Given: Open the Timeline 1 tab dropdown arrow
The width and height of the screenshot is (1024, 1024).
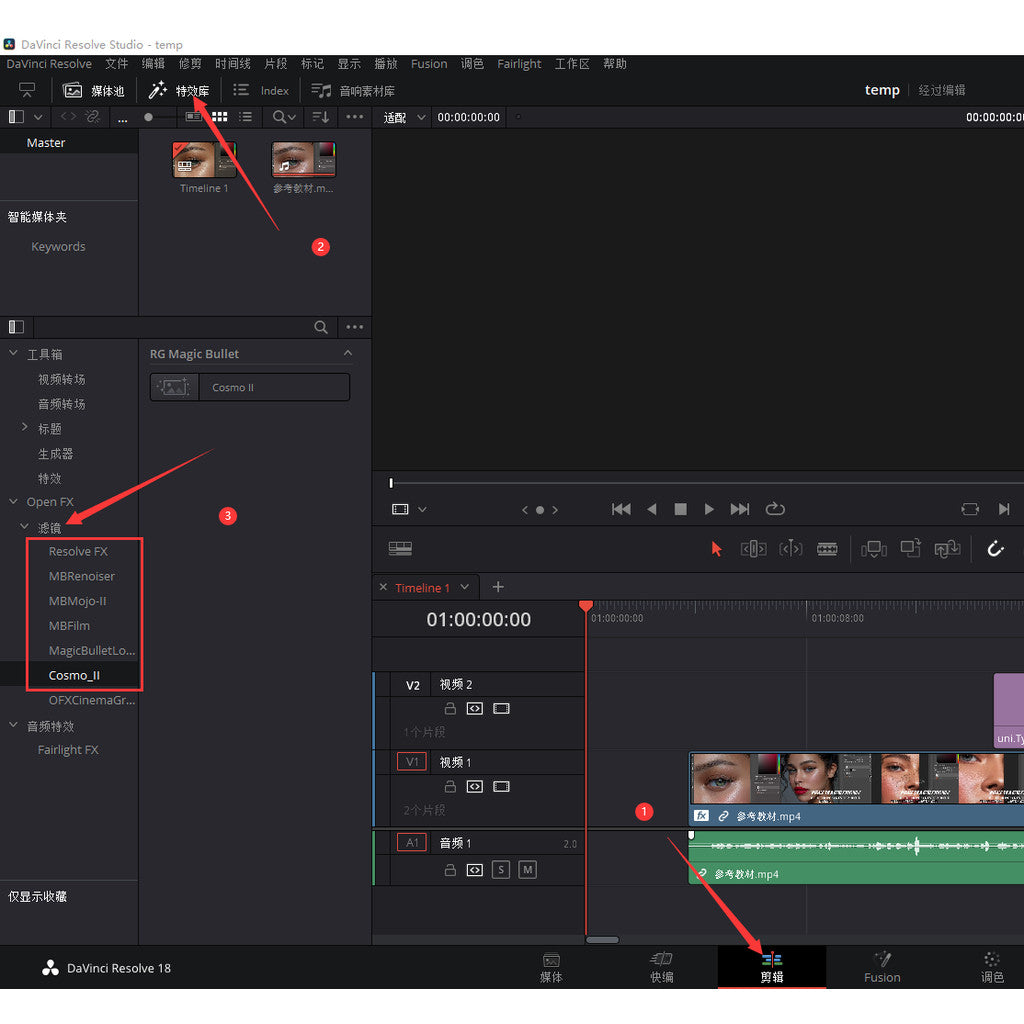Looking at the screenshot, I should click(x=464, y=587).
